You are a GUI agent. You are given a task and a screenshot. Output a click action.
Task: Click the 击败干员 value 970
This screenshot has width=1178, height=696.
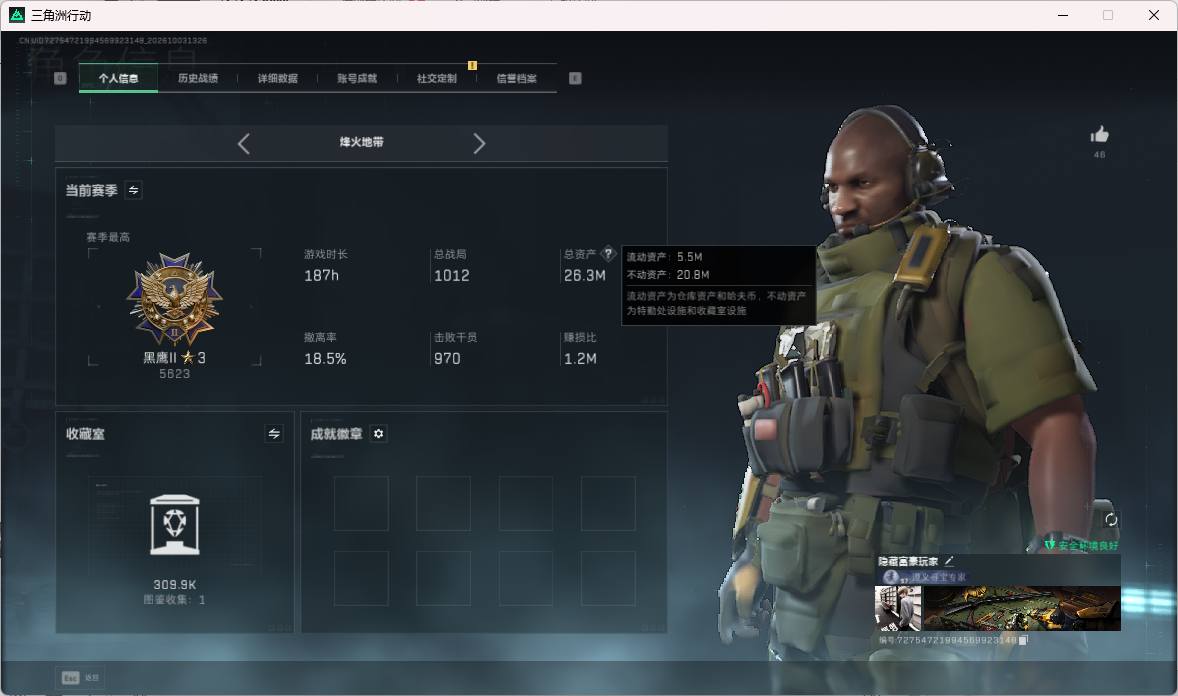(x=447, y=359)
